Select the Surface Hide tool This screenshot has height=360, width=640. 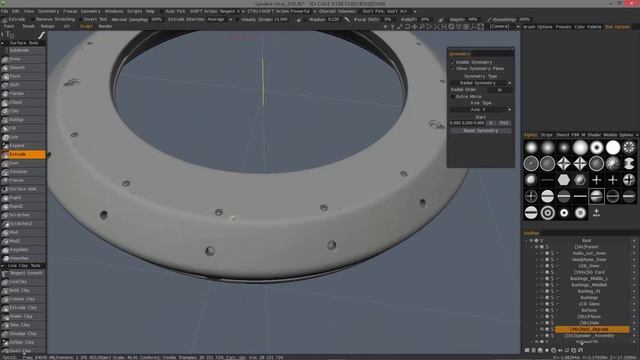click(x=23, y=189)
